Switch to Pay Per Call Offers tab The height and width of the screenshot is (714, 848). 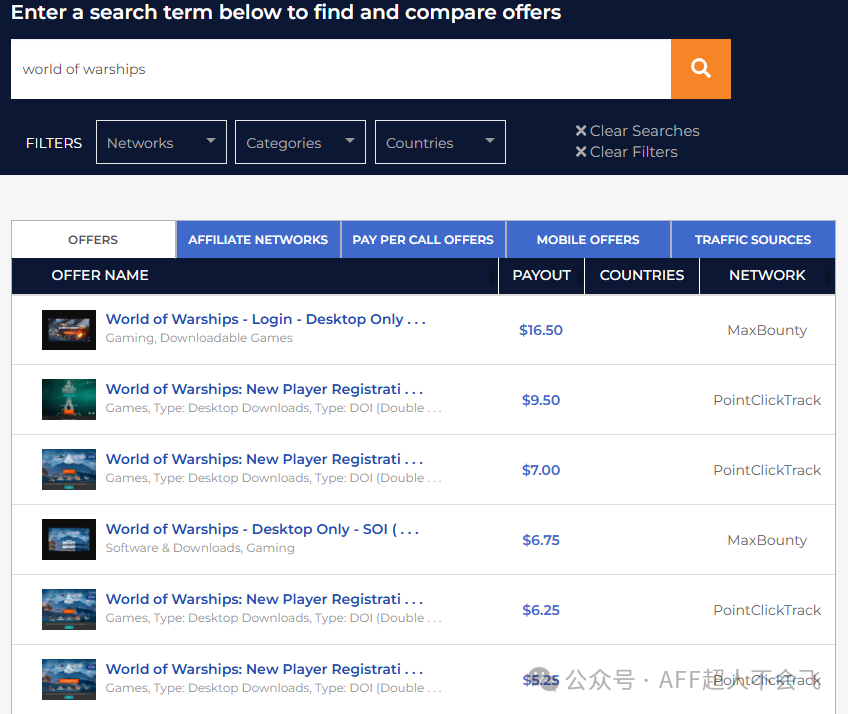click(x=423, y=240)
